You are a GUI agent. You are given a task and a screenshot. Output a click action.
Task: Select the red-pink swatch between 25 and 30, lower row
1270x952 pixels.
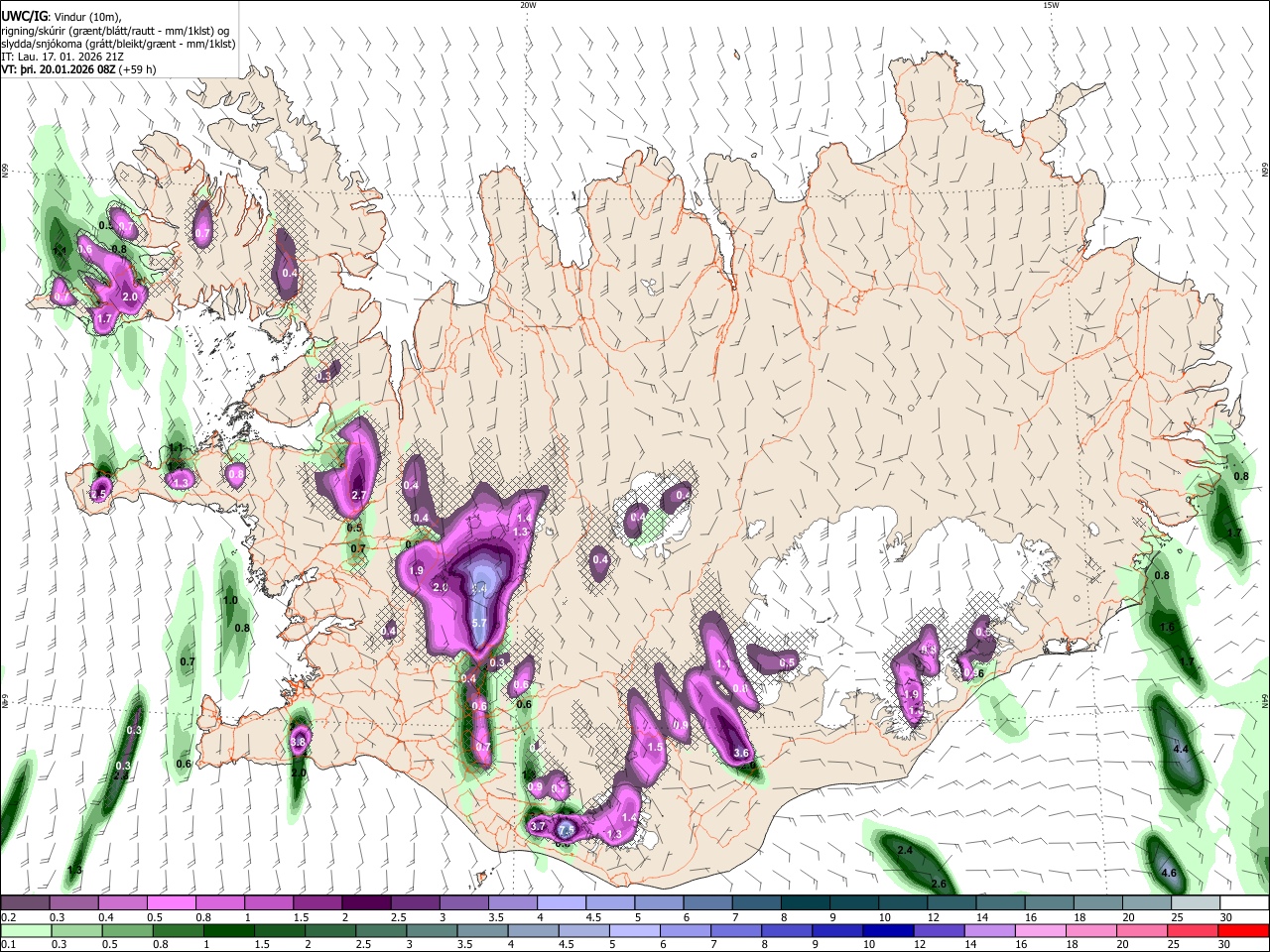(1192, 930)
